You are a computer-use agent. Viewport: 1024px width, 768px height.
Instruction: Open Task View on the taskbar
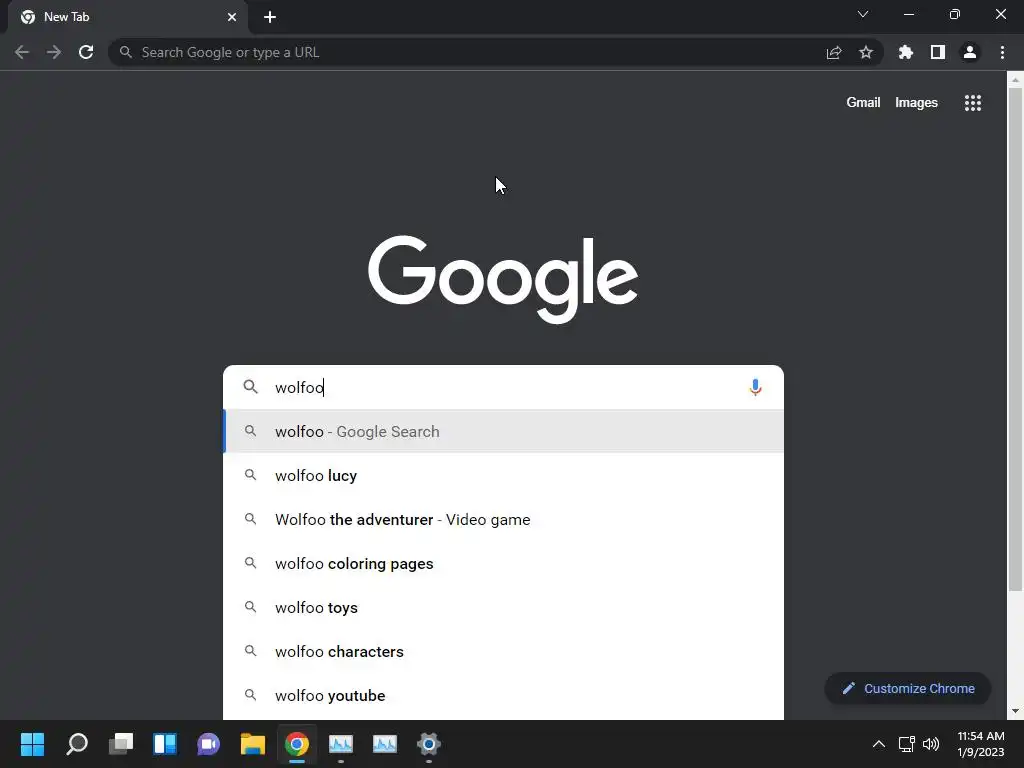121,744
